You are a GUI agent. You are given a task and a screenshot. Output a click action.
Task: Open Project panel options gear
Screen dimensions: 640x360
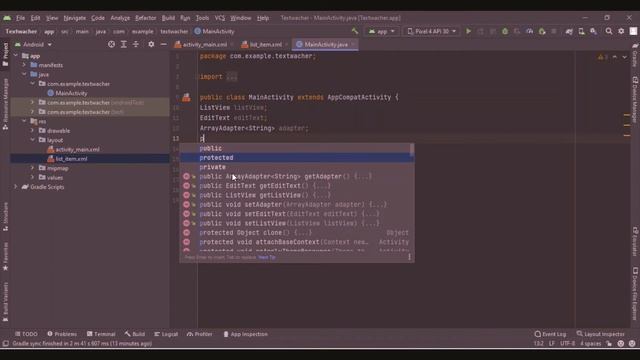tap(151, 44)
